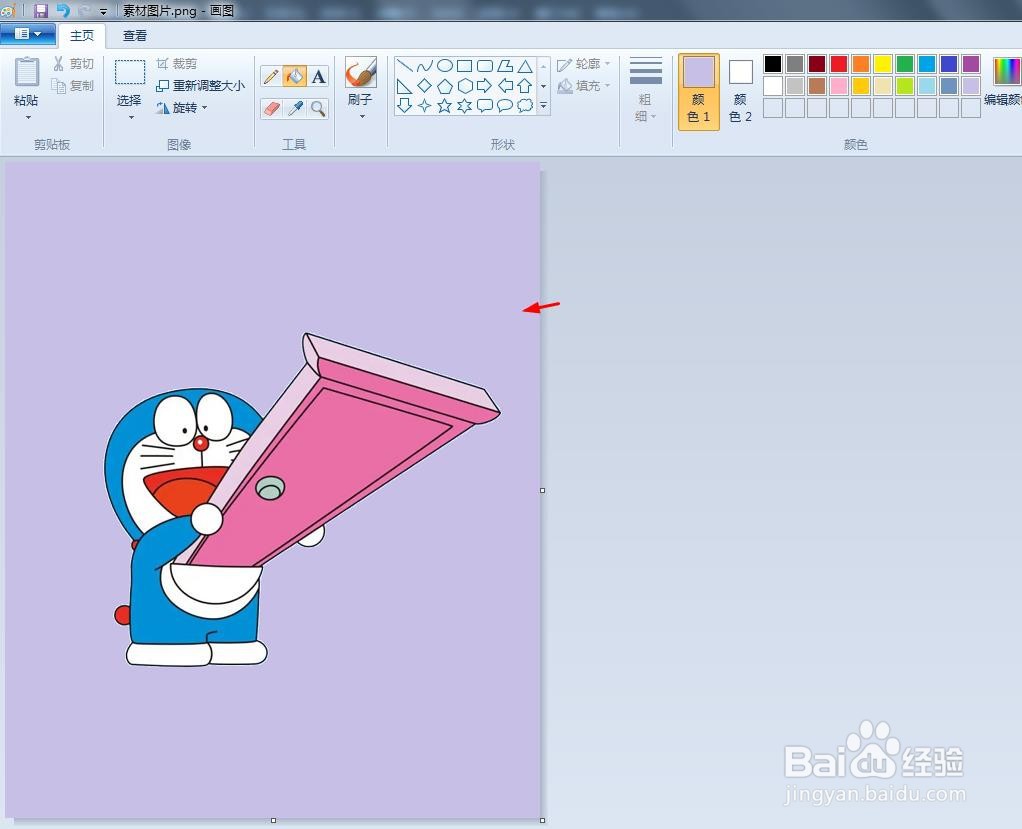Viewport: 1022px width, 829px height.
Task: Pick the Right triangle shape
Action: pyautogui.click(x=404, y=85)
